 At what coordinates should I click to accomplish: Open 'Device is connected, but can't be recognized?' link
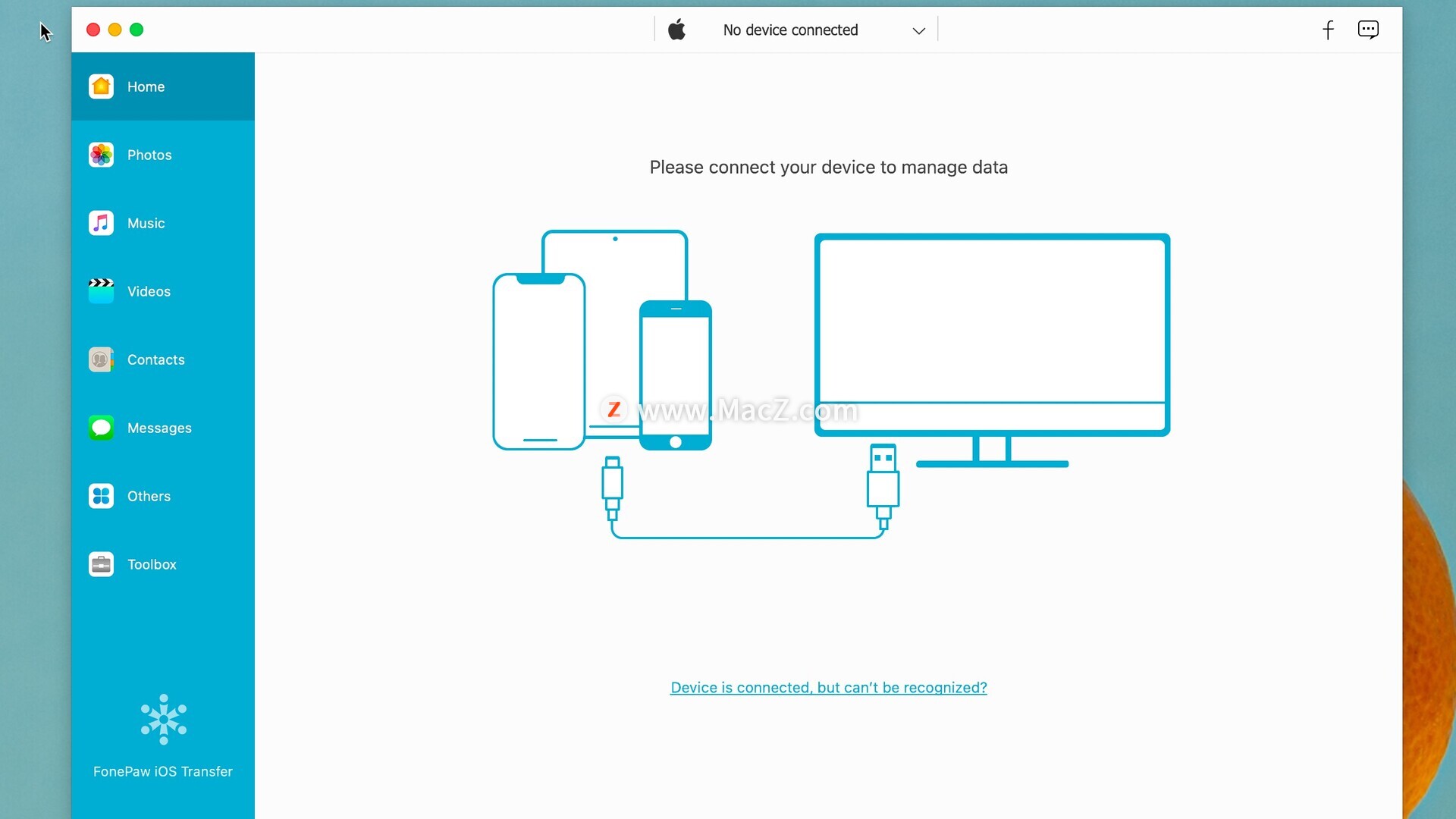829,688
